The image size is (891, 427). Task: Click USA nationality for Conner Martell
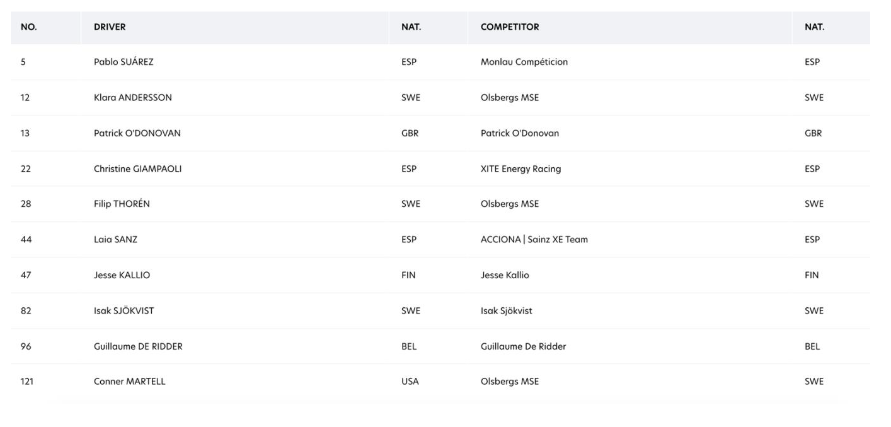(x=410, y=382)
